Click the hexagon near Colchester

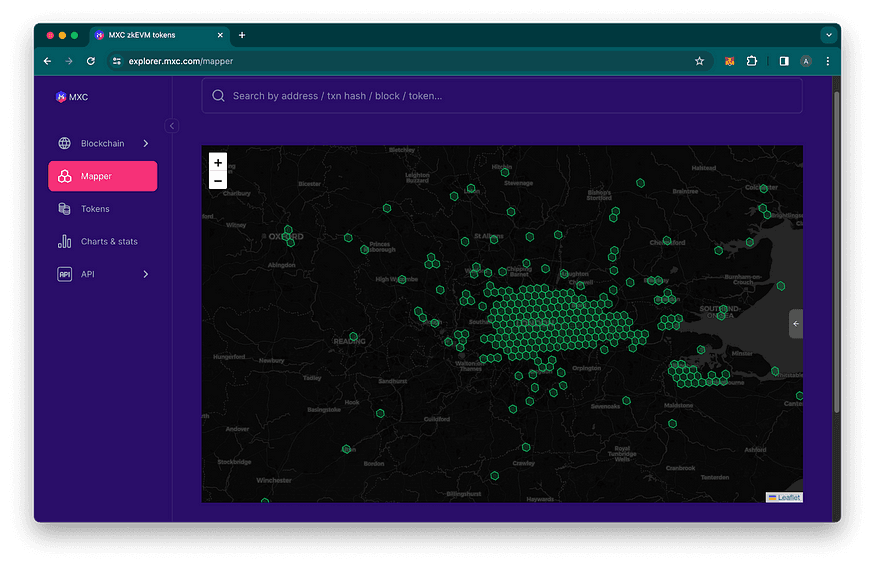point(763,188)
